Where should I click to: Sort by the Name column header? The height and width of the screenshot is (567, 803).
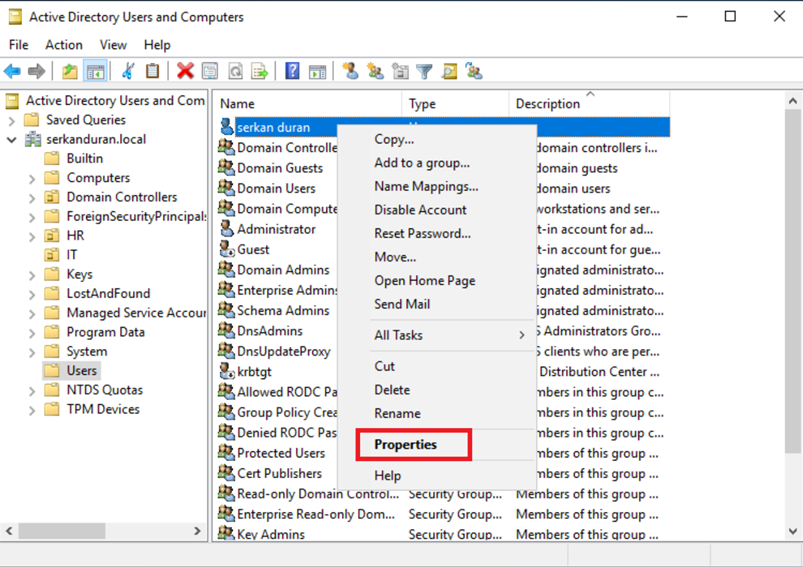pos(307,103)
